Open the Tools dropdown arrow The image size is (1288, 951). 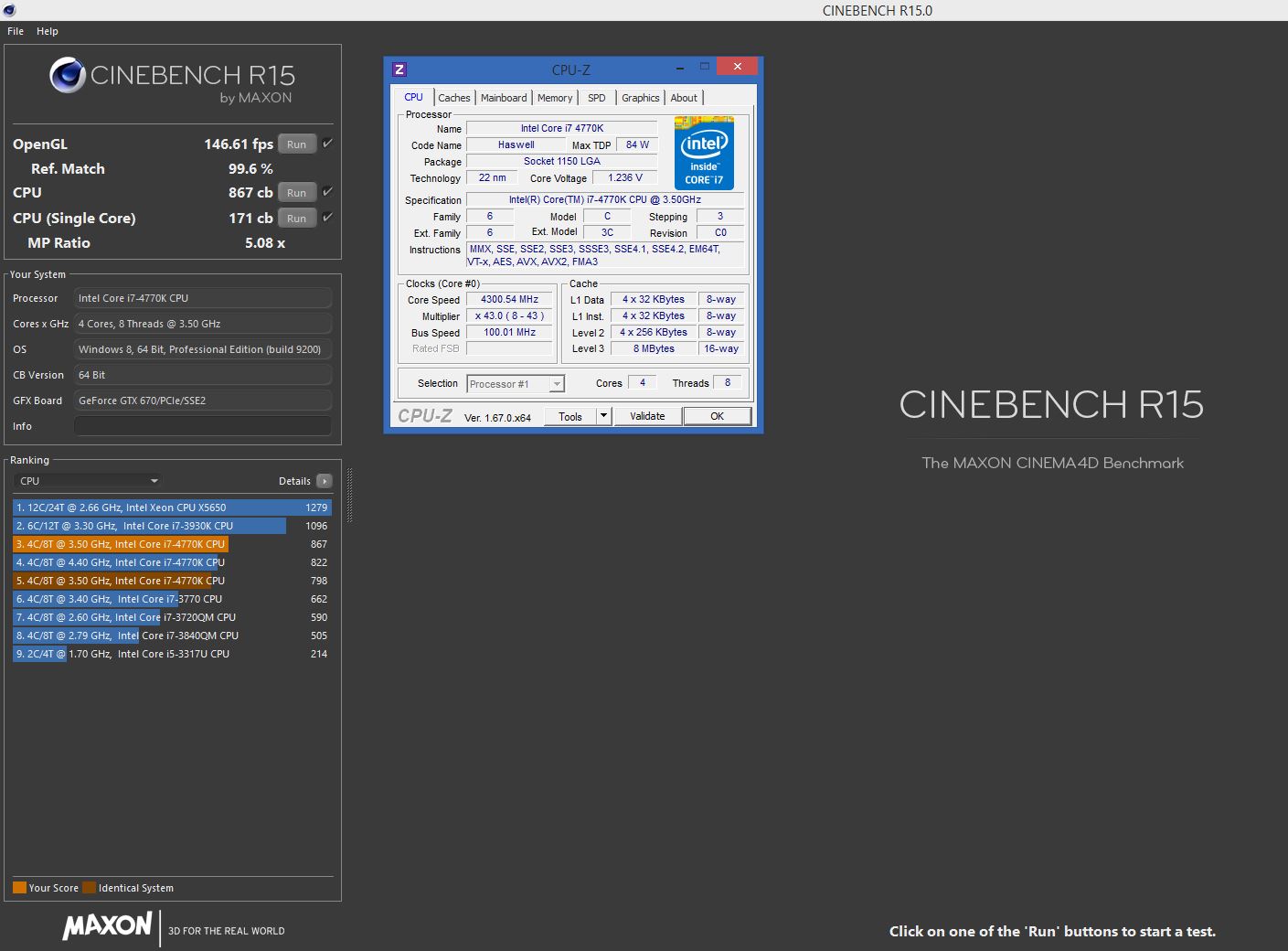pos(603,416)
